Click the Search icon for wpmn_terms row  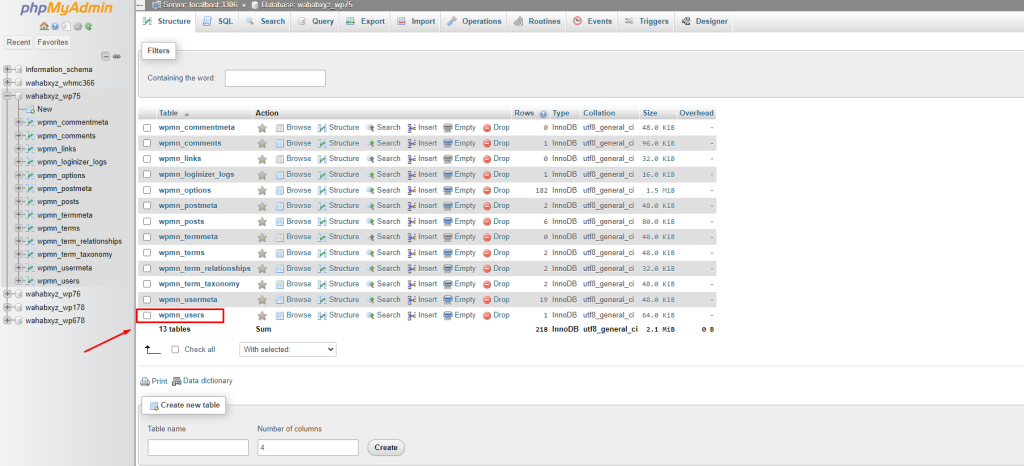(x=370, y=253)
